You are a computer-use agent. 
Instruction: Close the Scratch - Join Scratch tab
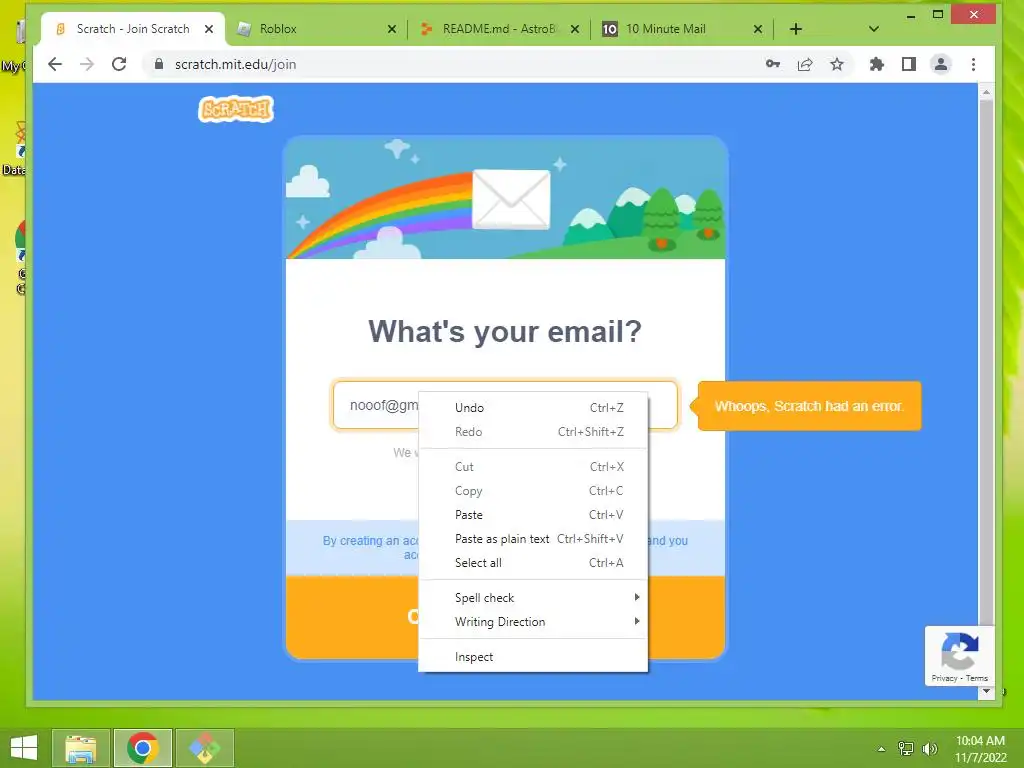(209, 29)
